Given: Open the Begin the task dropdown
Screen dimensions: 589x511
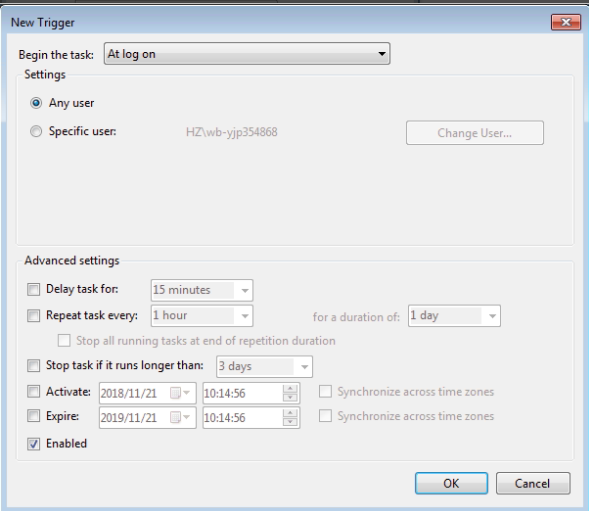Looking at the screenshot, I should 247,54.
